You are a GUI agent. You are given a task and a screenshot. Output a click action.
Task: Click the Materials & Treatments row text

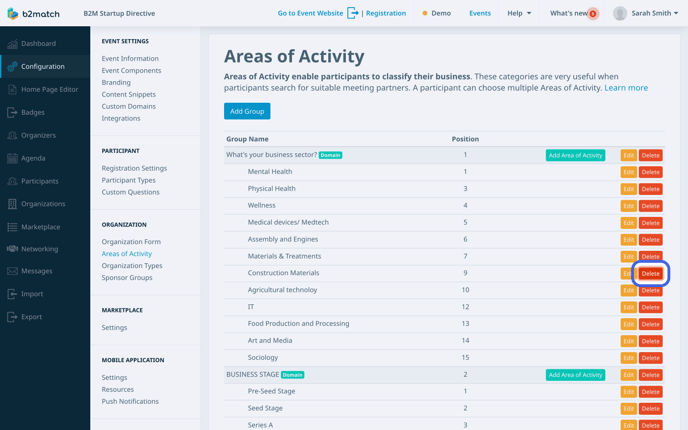[x=284, y=256]
